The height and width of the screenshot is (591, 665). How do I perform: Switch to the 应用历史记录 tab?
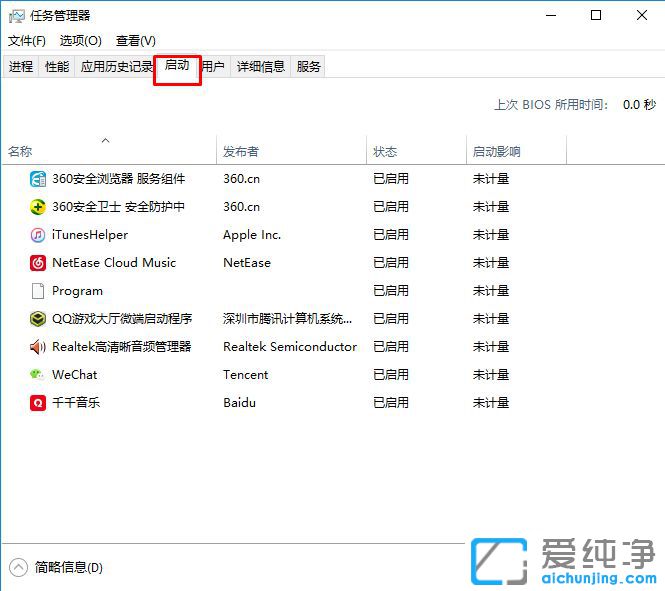point(114,67)
